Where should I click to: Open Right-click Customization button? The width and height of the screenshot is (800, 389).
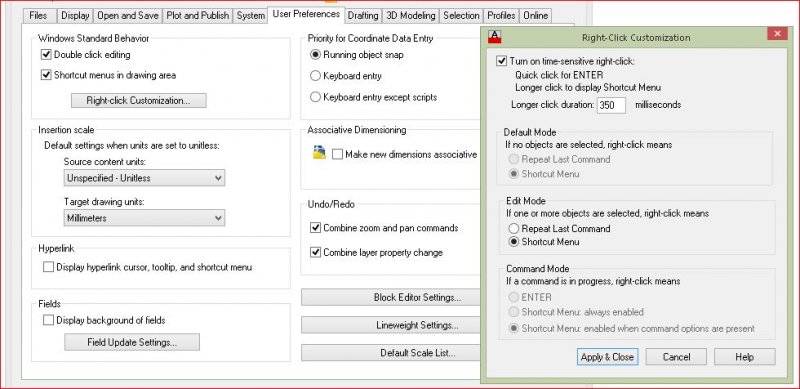pyautogui.click(x=139, y=101)
